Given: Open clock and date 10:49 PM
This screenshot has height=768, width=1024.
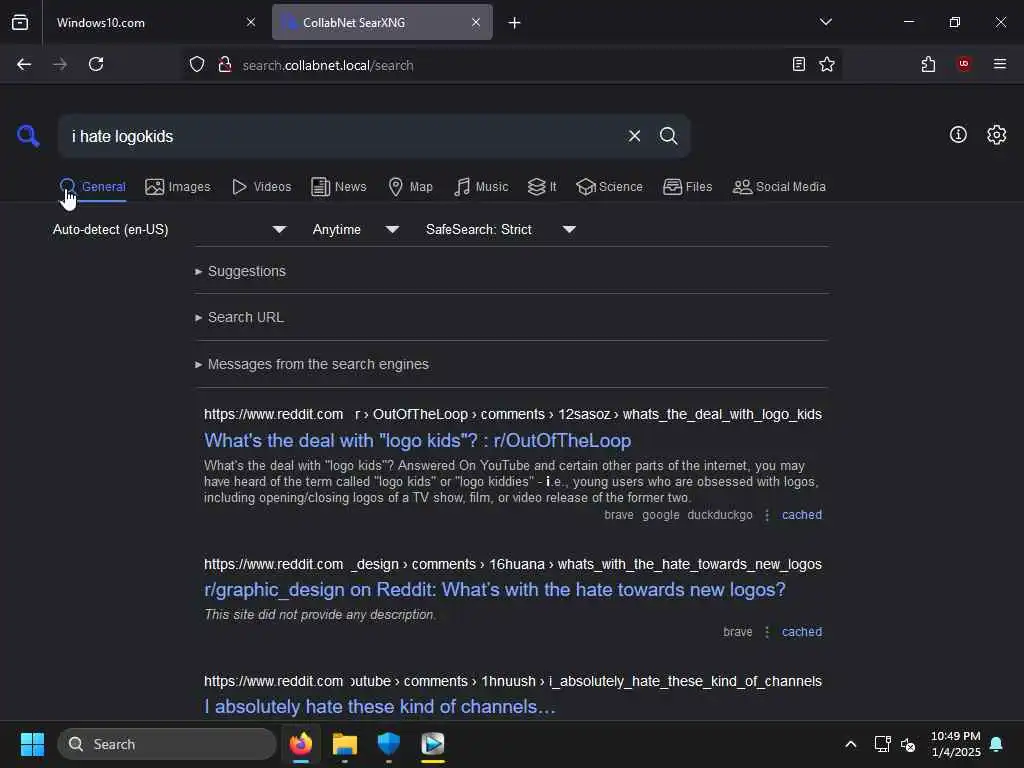Looking at the screenshot, I should 955,744.
